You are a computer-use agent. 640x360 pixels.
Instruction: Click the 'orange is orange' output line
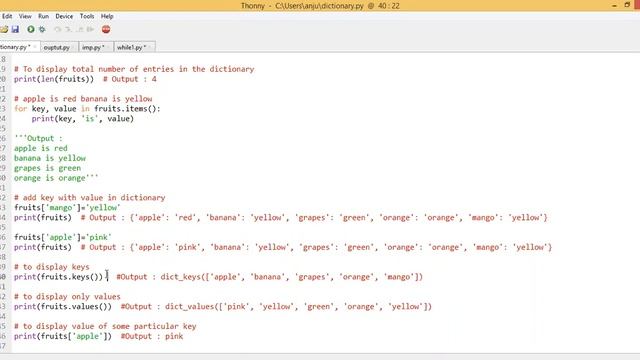click(x=56, y=178)
